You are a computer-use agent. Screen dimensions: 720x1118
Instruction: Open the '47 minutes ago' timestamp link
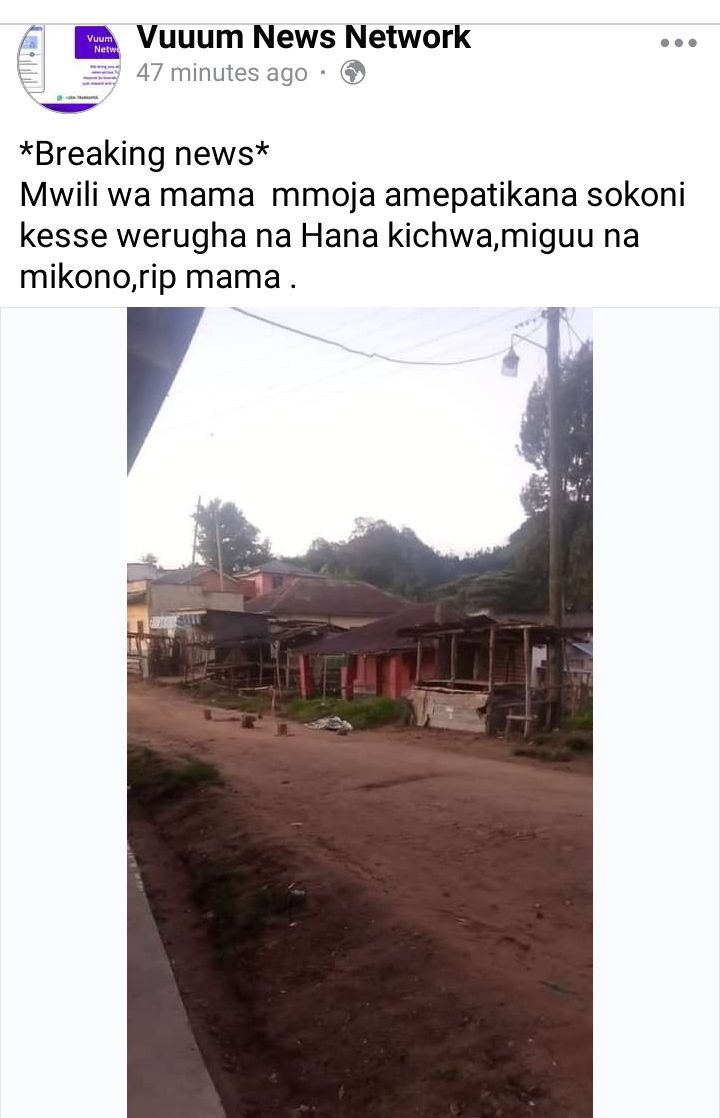222,73
